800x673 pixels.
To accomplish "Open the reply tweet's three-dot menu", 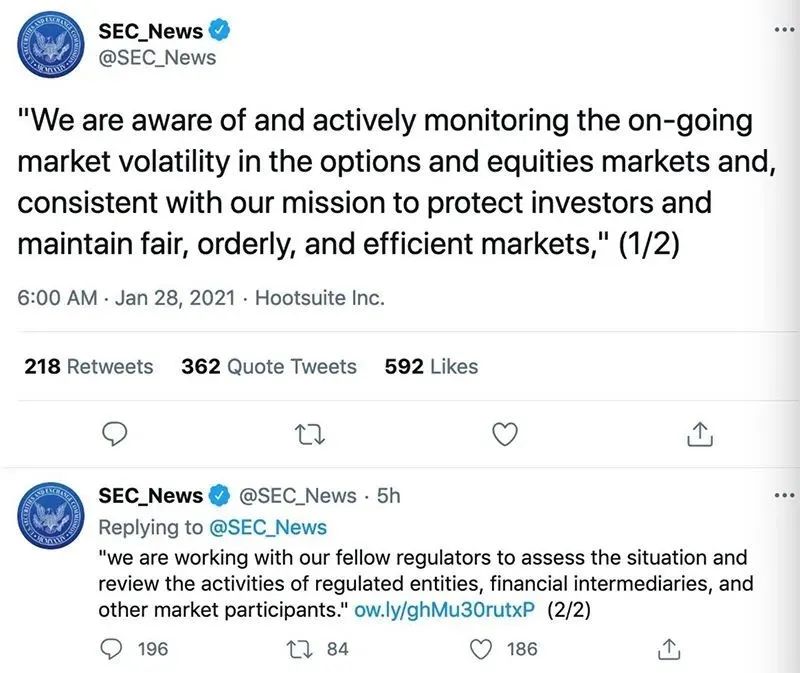I will [786, 495].
